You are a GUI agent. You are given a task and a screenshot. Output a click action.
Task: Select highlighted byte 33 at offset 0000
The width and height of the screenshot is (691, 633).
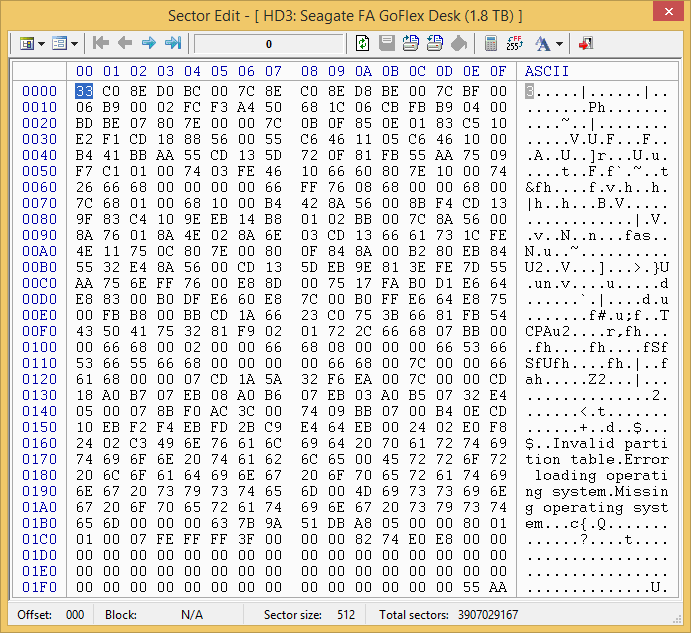pyautogui.click(x=84, y=91)
